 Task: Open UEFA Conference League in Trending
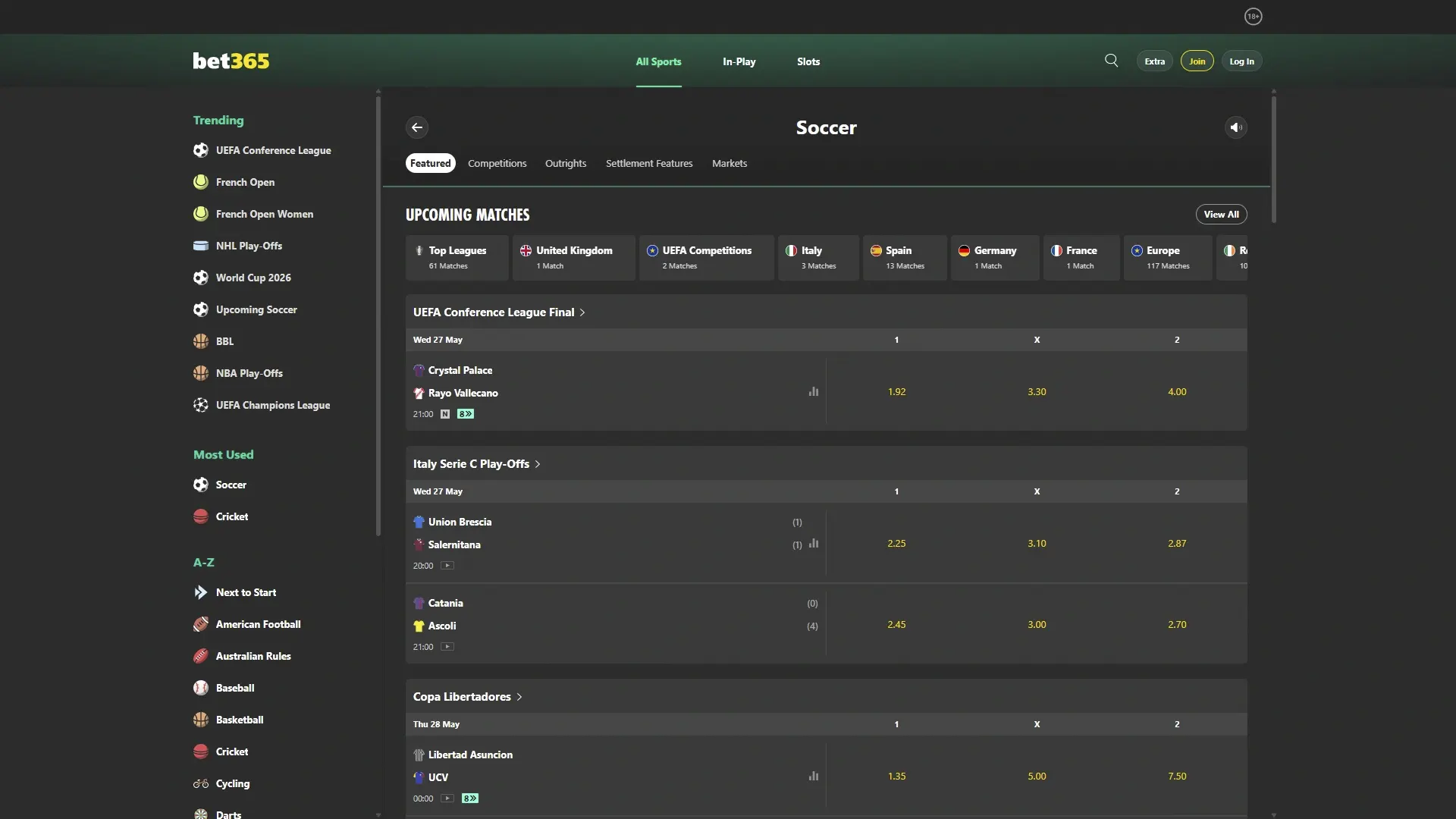click(262, 150)
